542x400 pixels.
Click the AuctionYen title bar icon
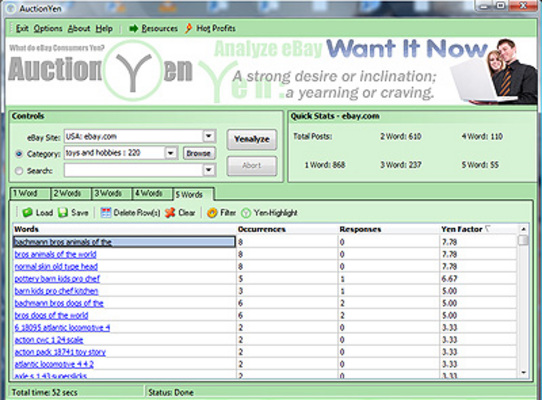pyautogui.click(x=11, y=8)
